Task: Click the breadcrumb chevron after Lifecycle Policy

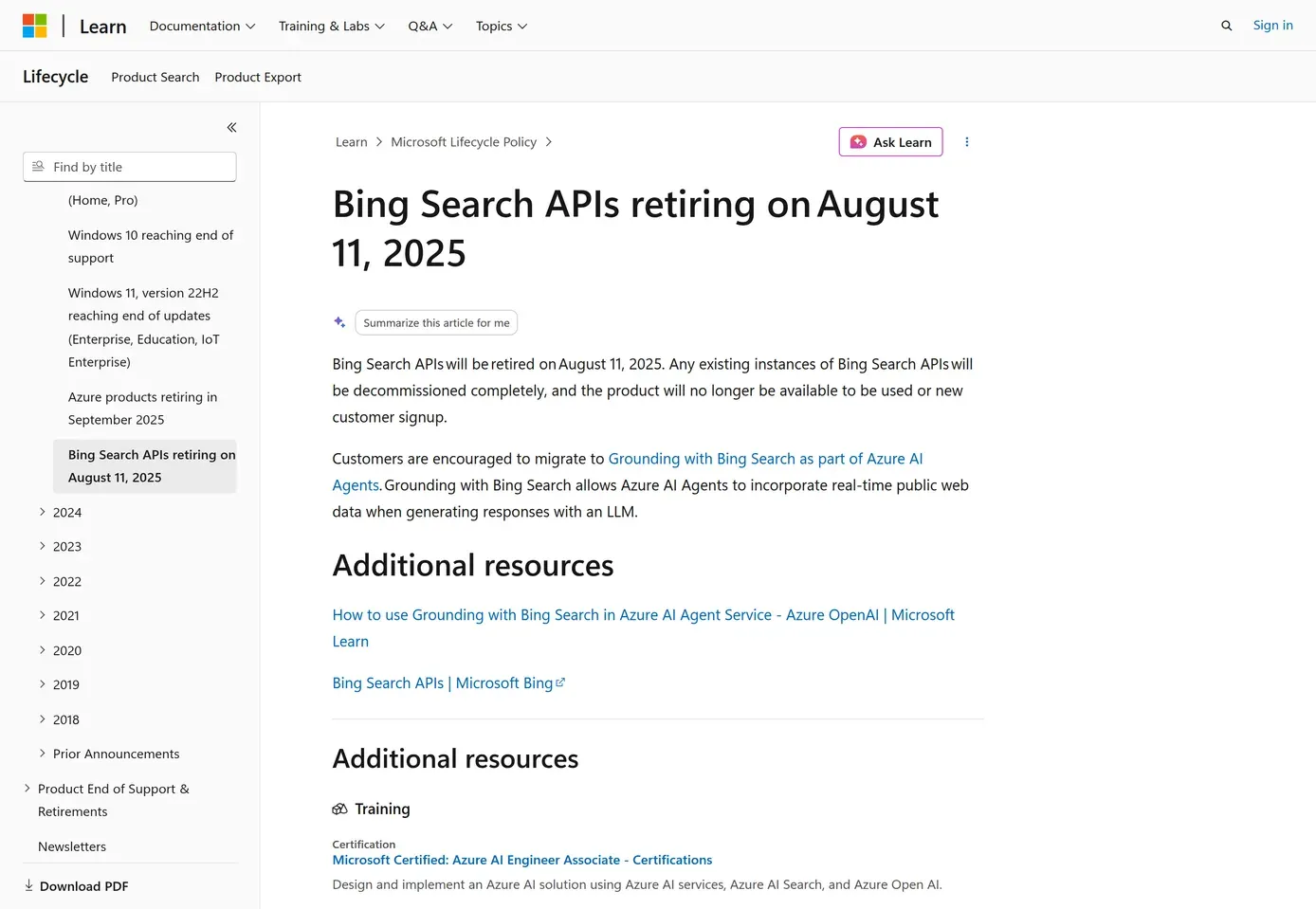Action: pyautogui.click(x=548, y=142)
